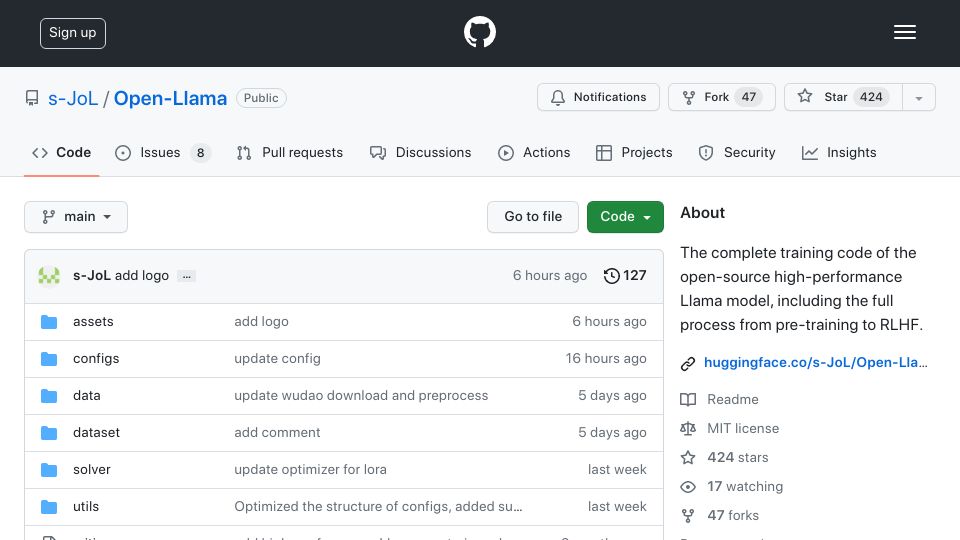Click the solver folder icon
This screenshot has height=540, width=960.
pos(49,470)
